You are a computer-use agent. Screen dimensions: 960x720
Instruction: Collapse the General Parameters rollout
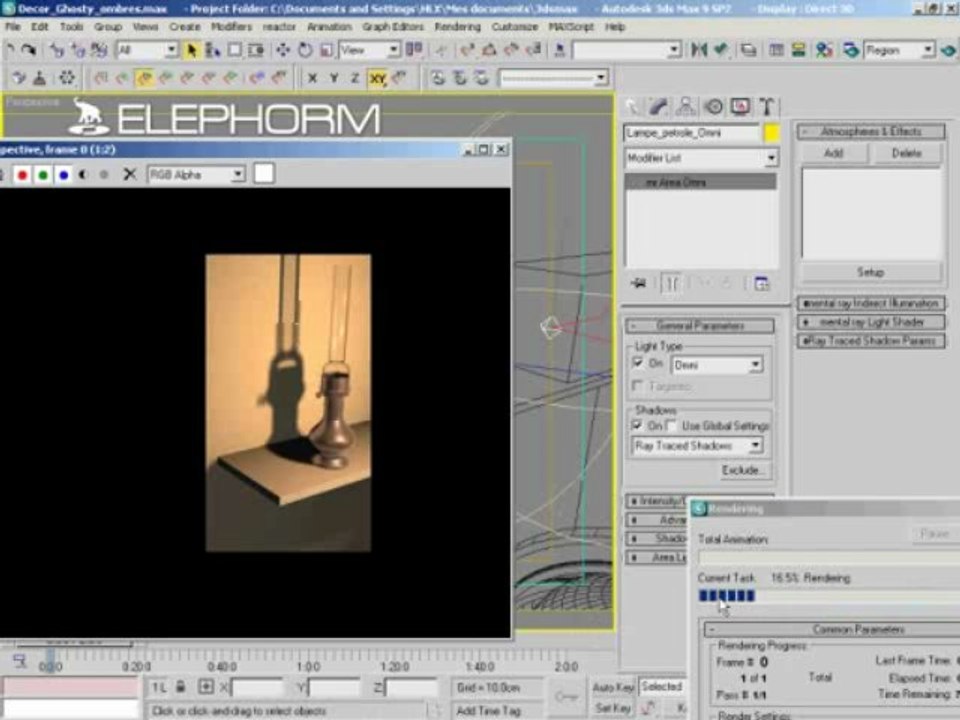click(x=700, y=326)
